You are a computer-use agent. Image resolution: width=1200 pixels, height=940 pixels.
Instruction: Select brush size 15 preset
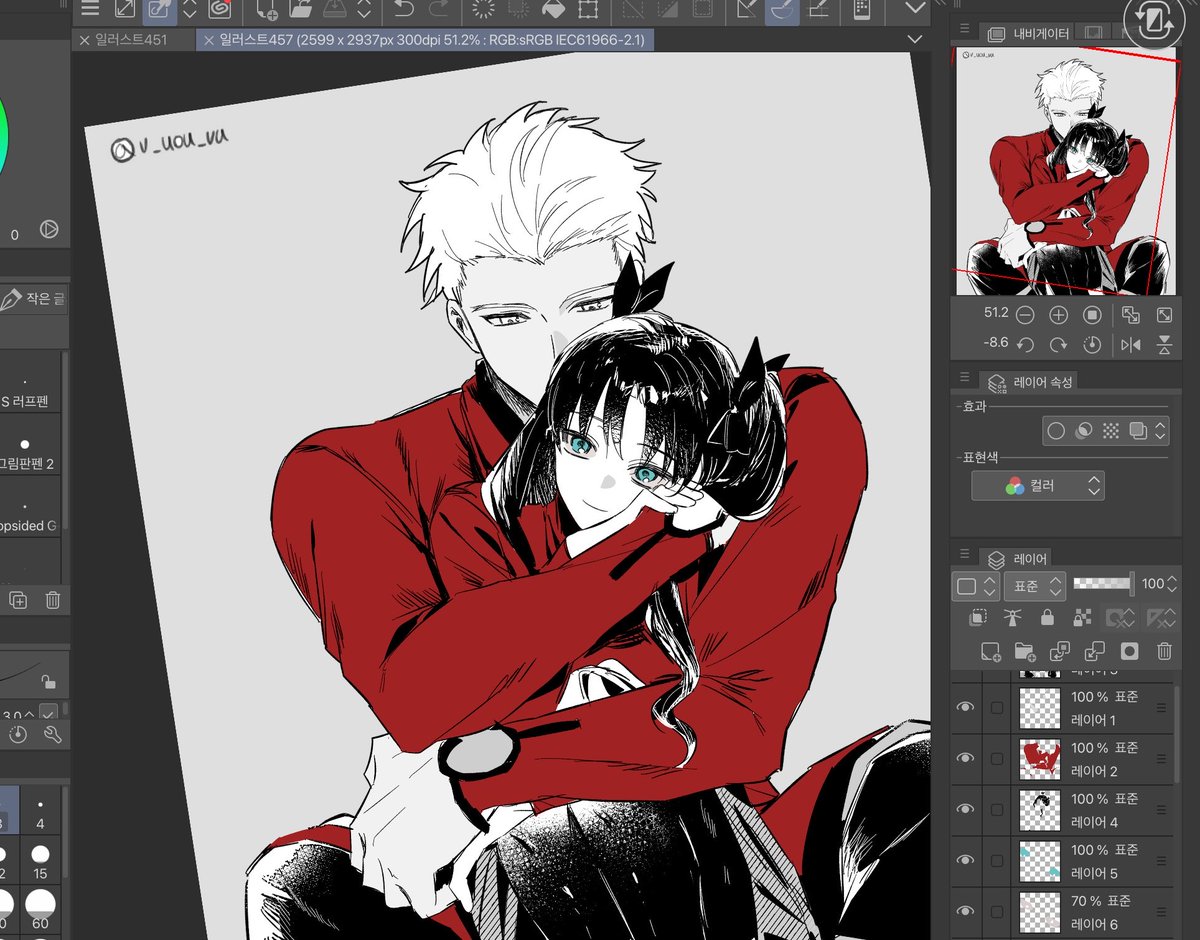40,862
